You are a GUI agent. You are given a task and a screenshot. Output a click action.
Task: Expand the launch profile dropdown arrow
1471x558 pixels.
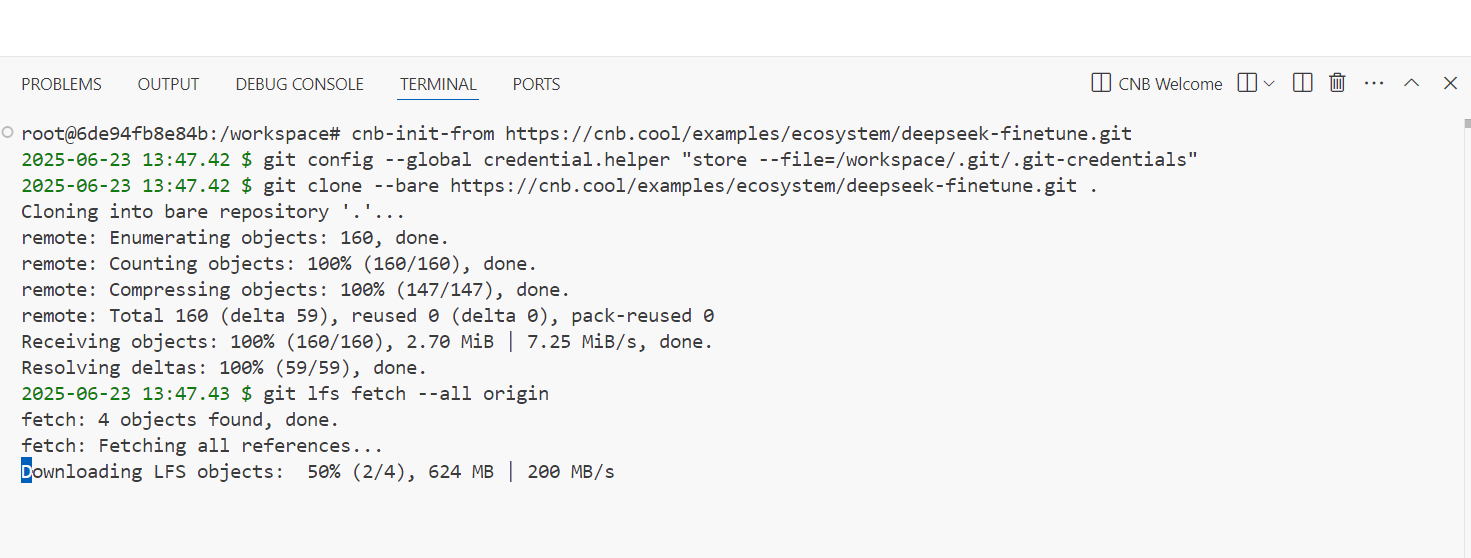(1269, 84)
